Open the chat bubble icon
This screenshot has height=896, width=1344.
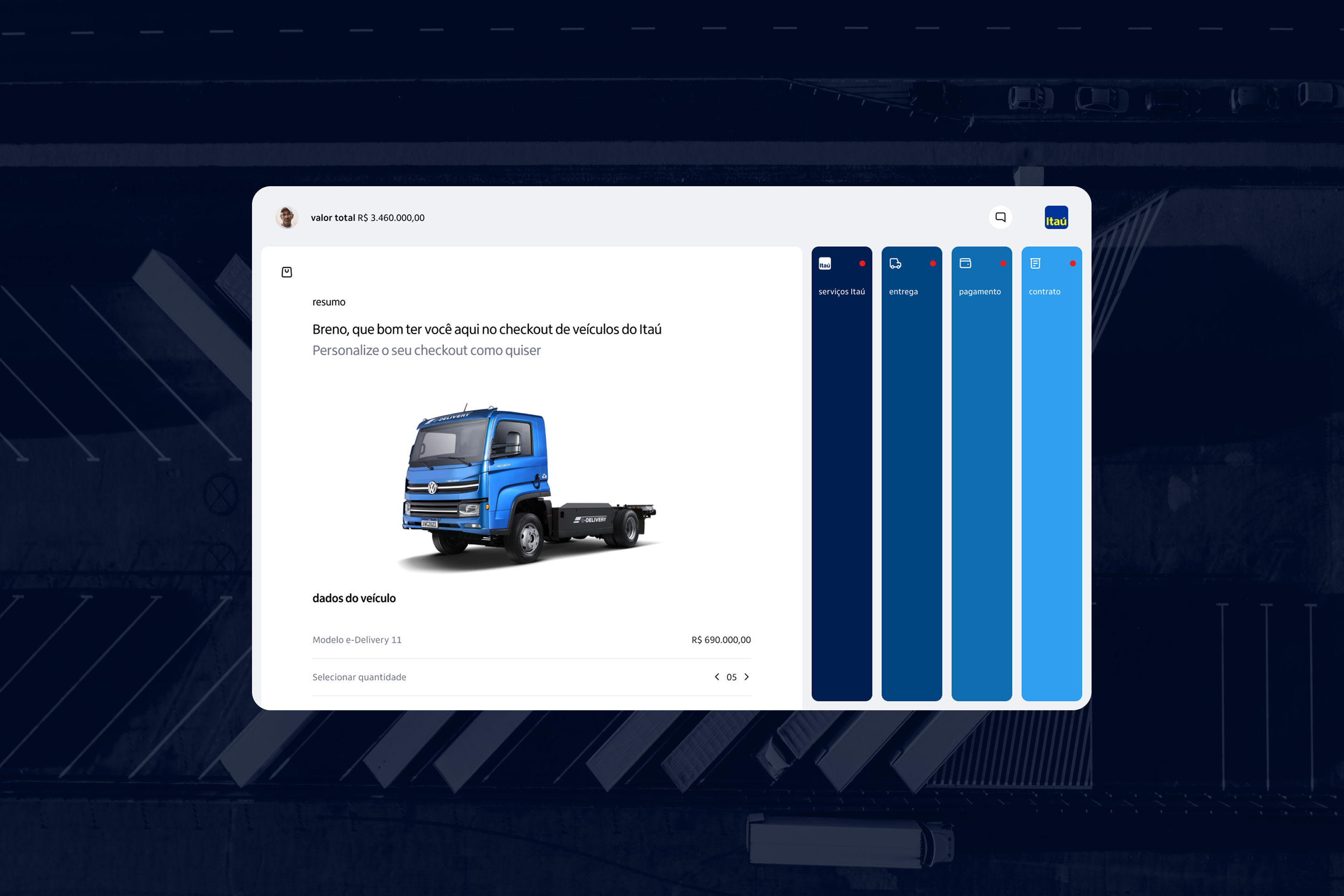pos(1001,217)
